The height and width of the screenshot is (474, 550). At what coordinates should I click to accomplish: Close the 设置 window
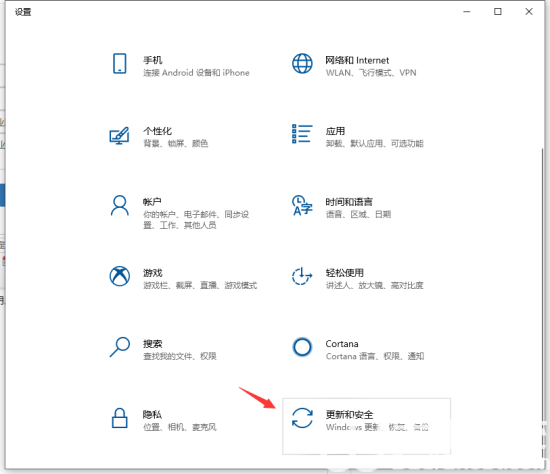pos(529,12)
